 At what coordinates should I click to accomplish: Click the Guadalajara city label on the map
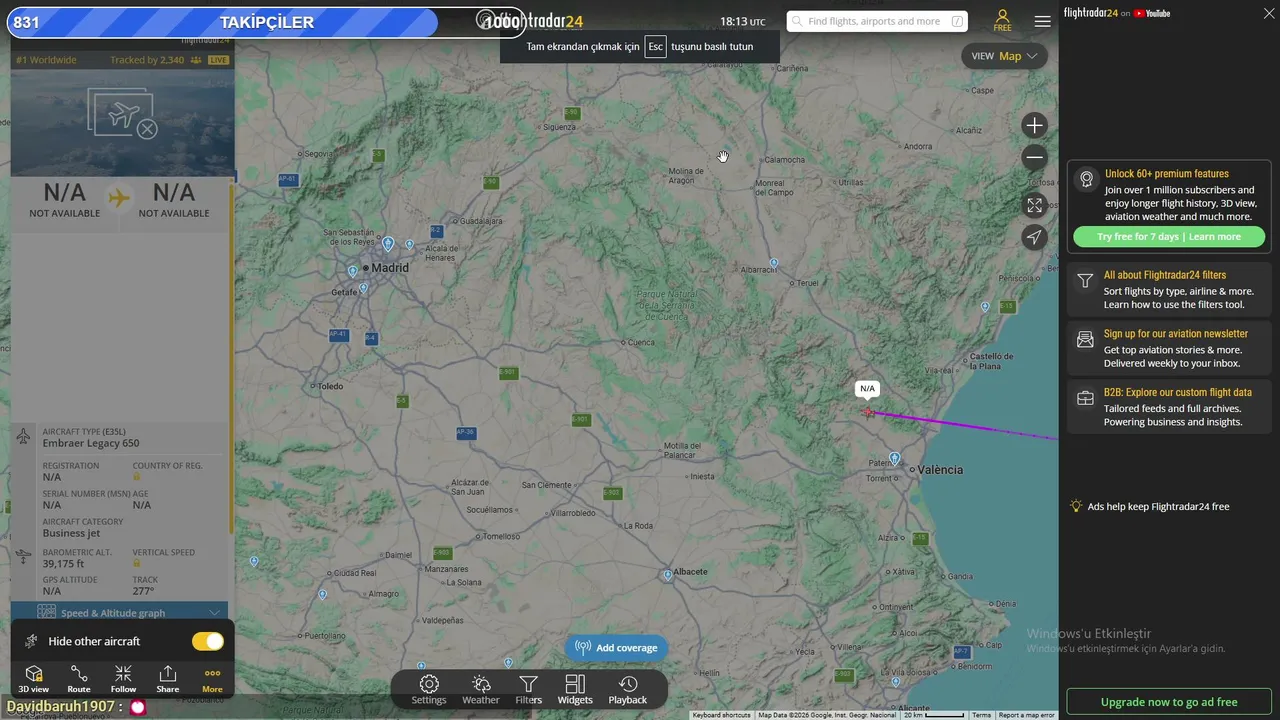click(x=479, y=221)
